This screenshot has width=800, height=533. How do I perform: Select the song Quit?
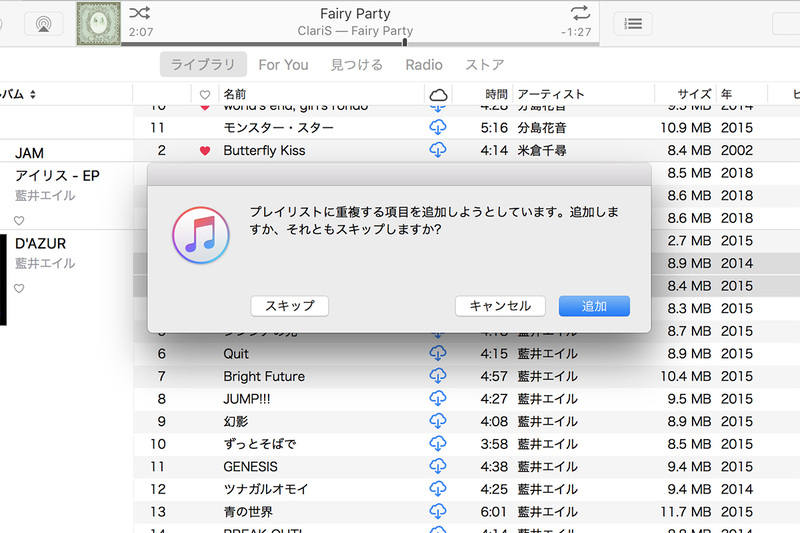tap(236, 353)
